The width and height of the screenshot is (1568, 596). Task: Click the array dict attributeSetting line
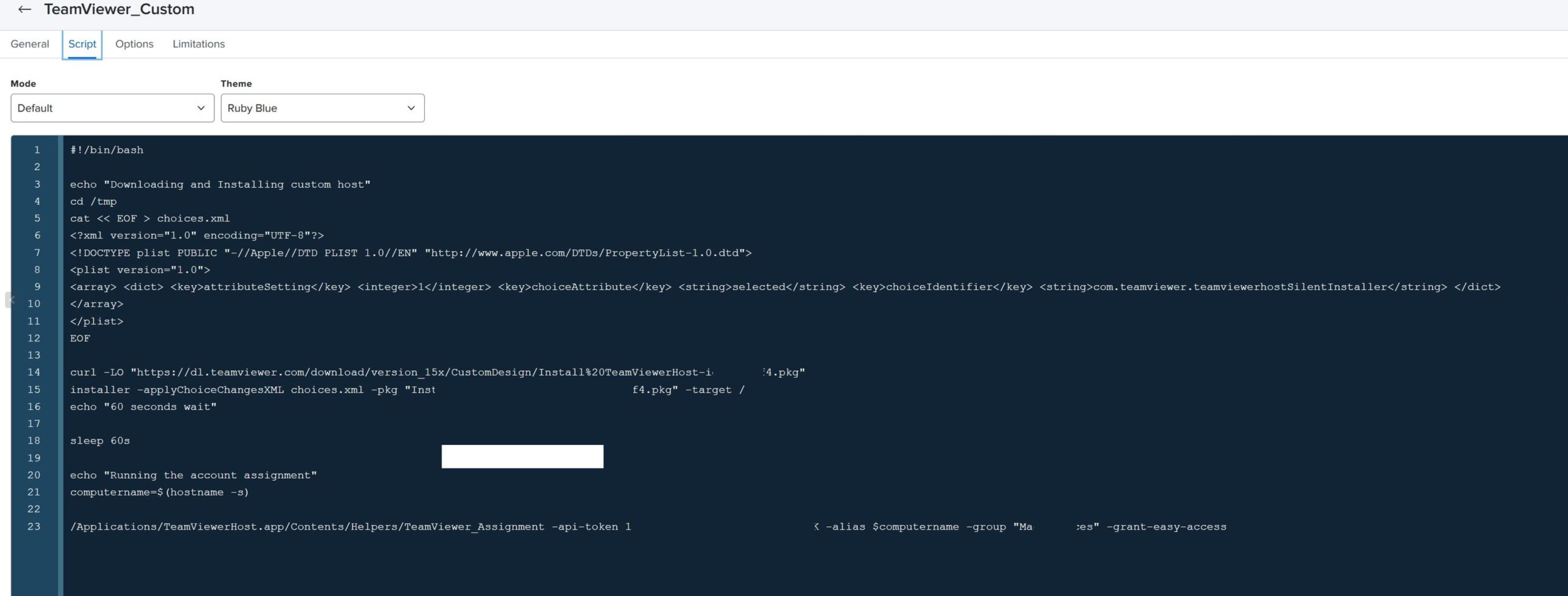(785, 287)
